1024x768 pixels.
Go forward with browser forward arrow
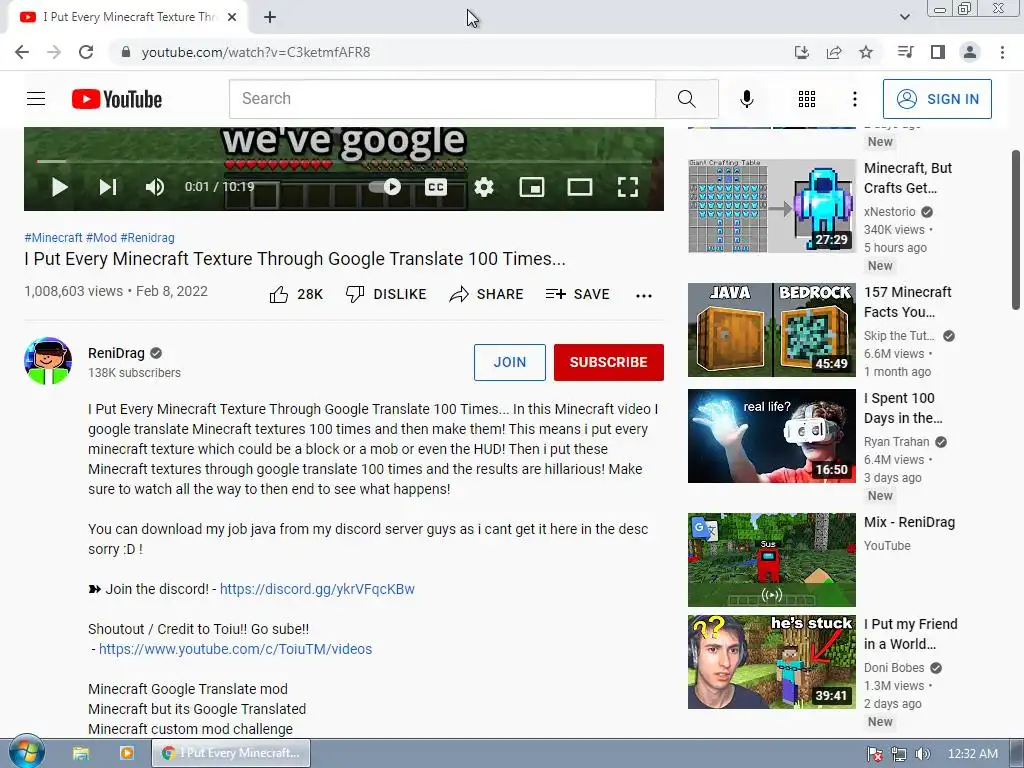coord(54,52)
